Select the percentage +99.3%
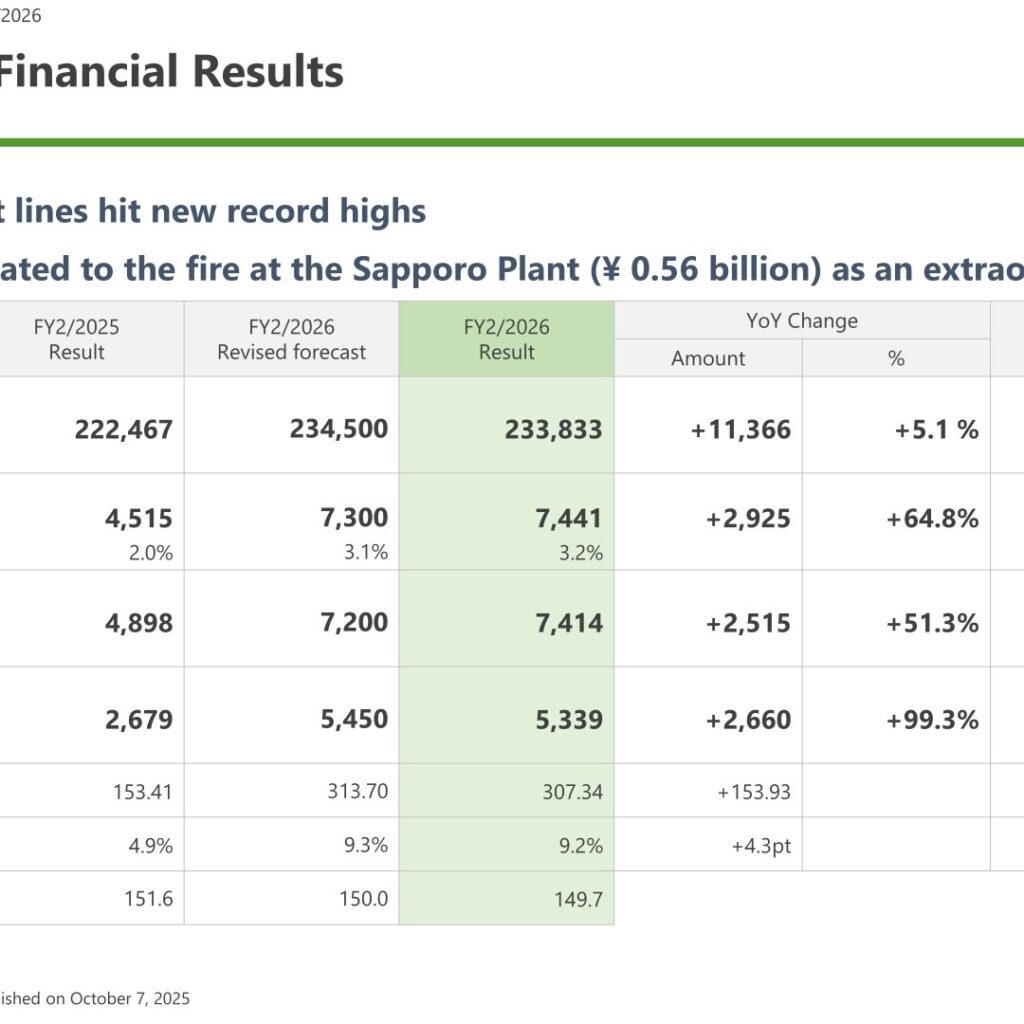This screenshot has width=1024, height=1024. click(933, 719)
